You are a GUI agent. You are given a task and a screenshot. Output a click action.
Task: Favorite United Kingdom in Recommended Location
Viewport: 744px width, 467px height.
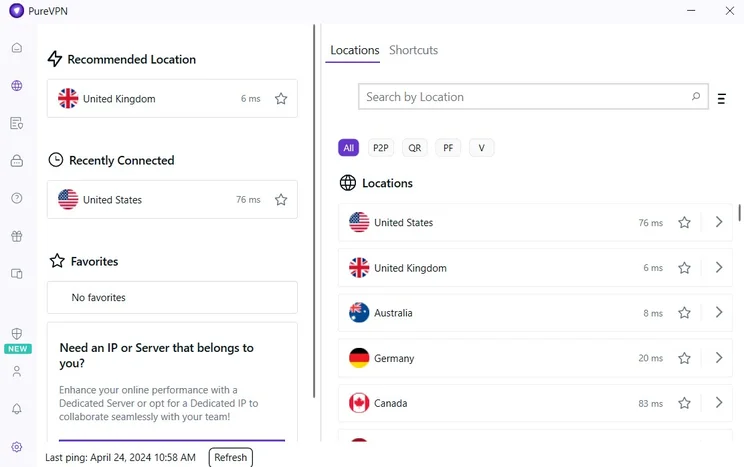click(281, 99)
